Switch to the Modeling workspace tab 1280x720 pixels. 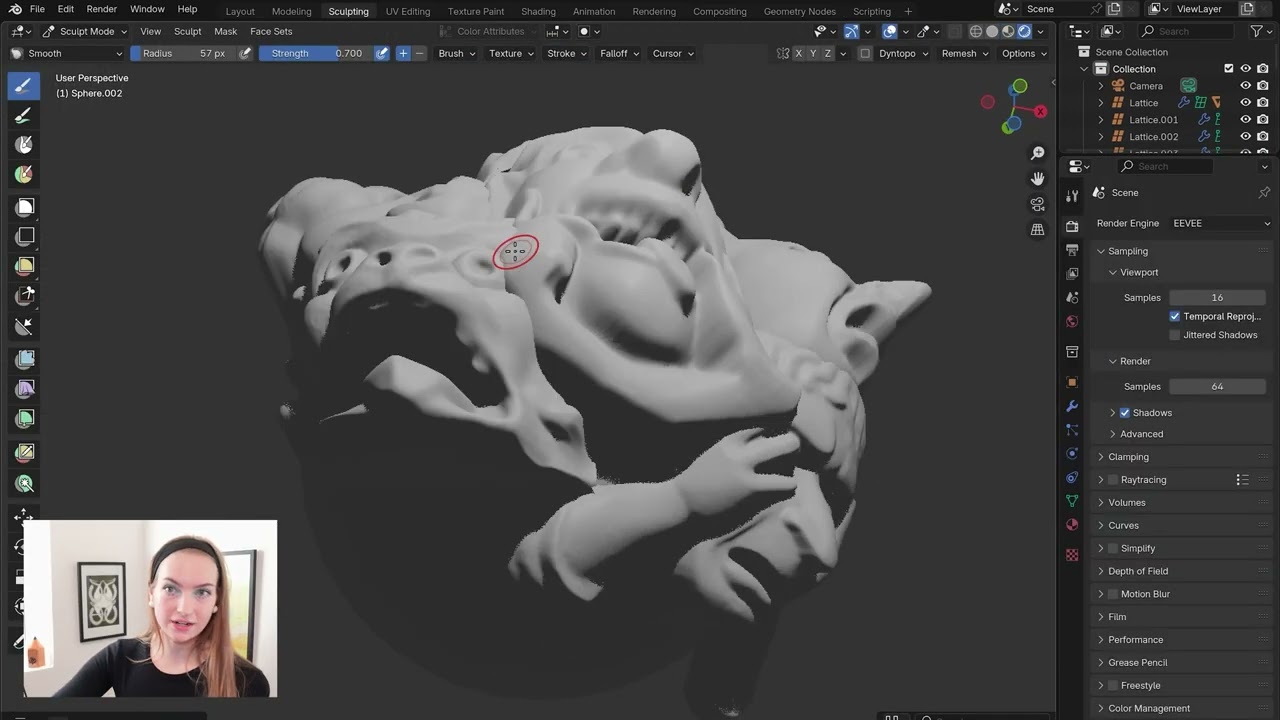point(291,11)
